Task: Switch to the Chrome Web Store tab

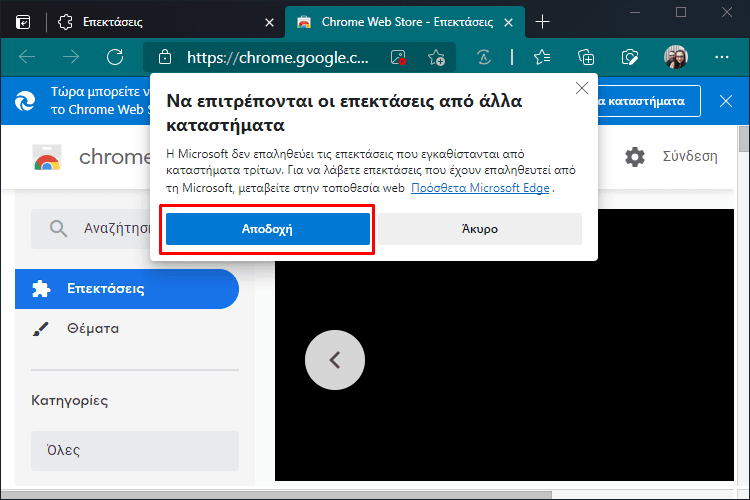Action: [x=407, y=22]
